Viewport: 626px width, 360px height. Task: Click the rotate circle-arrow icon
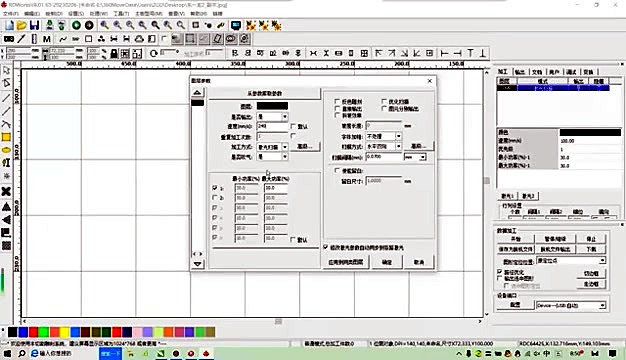pos(154,53)
